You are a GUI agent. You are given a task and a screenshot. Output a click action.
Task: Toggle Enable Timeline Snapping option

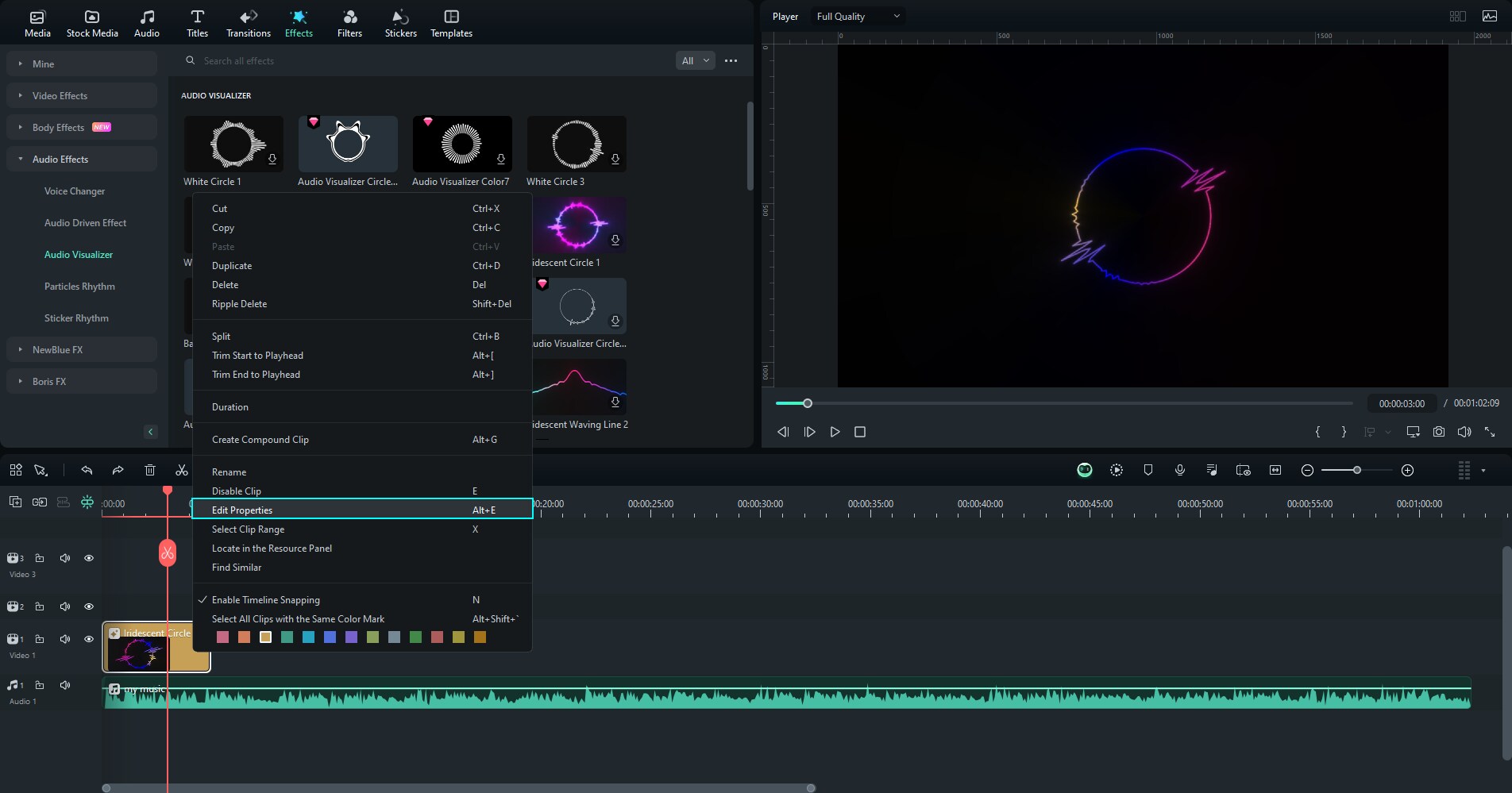tap(266, 600)
